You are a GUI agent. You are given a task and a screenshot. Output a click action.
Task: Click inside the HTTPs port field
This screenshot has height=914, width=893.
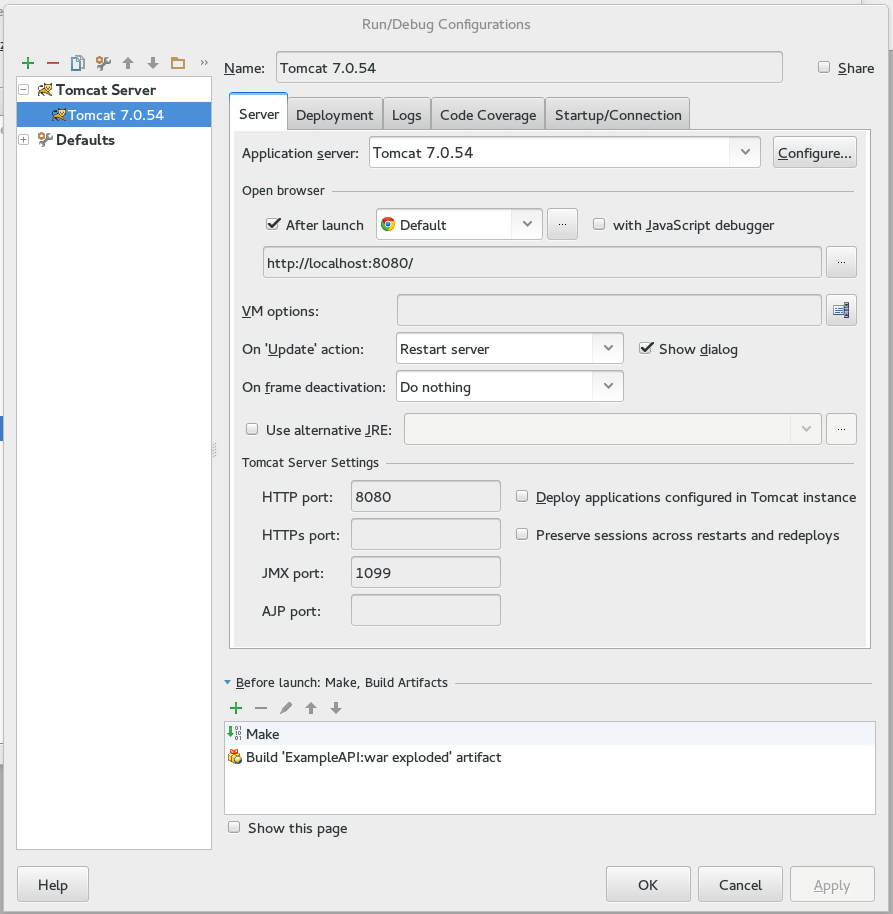point(425,533)
